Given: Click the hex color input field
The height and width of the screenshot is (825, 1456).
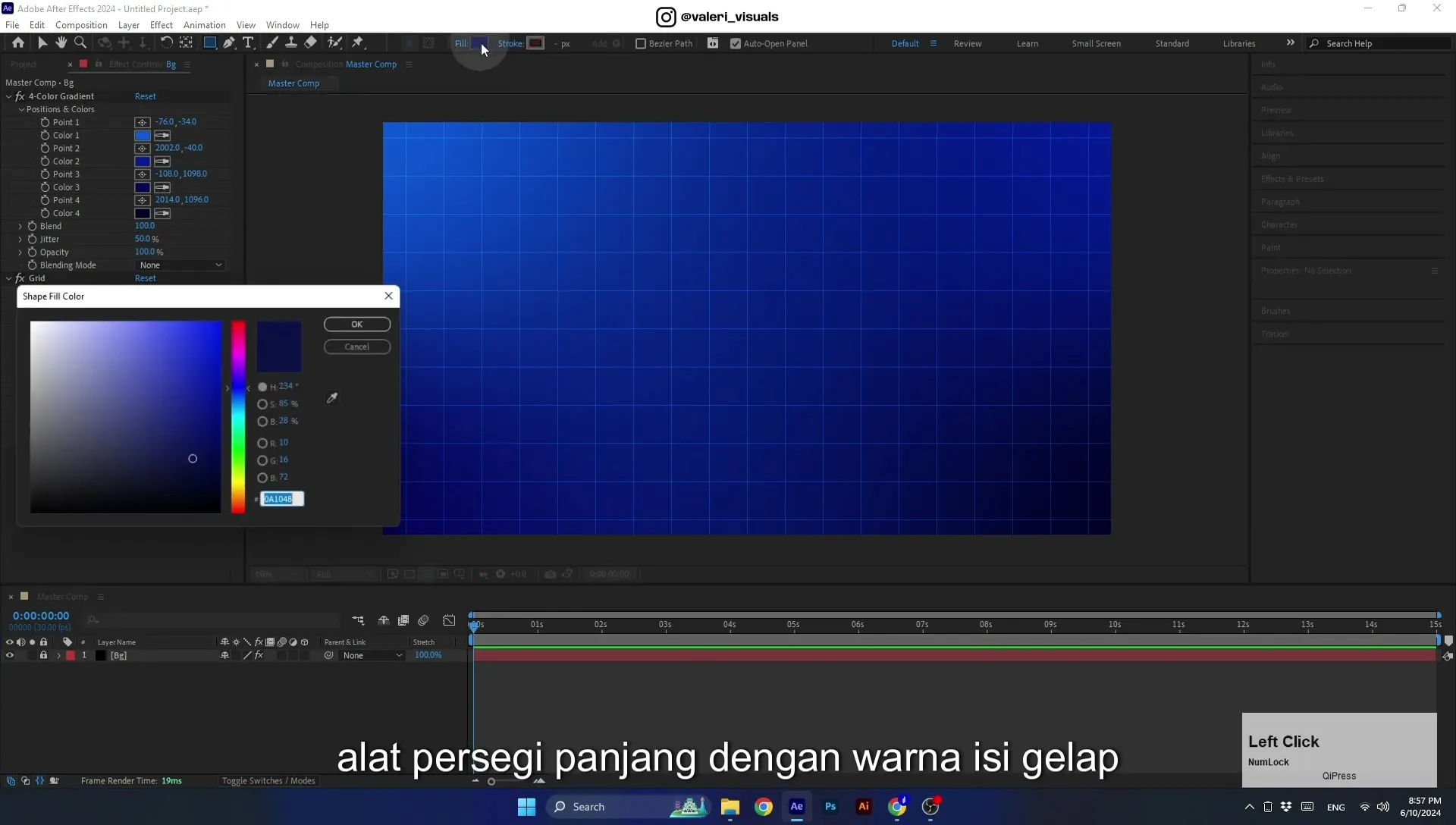Looking at the screenshot, I should pos(282,499).
